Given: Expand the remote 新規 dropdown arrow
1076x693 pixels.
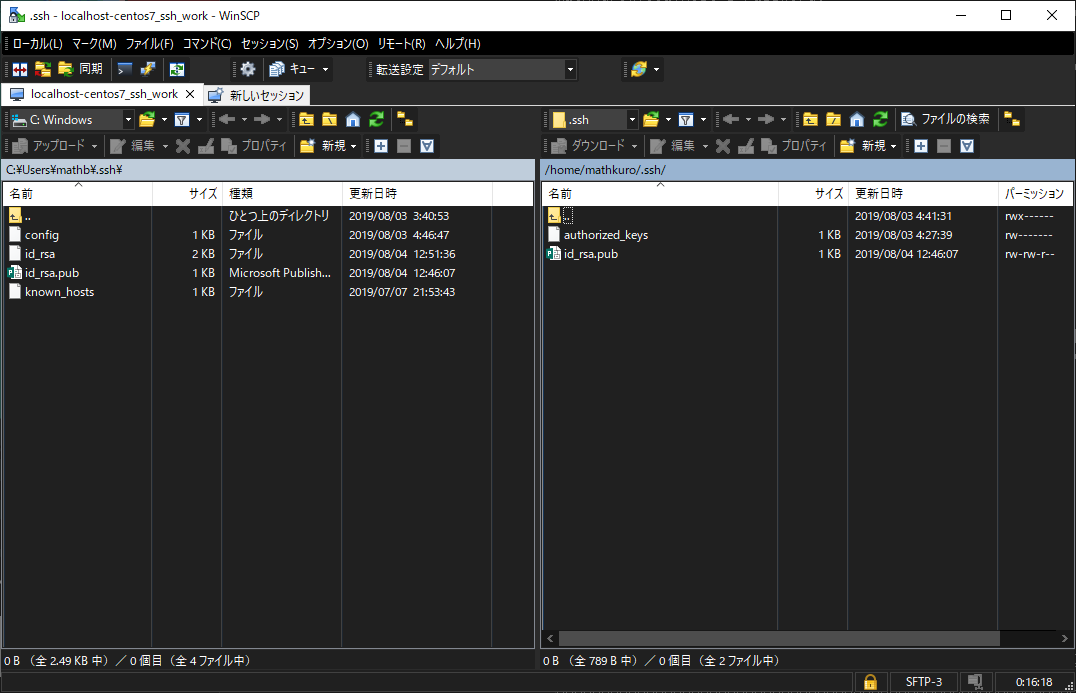Looking at the screenshot, I should pyautogui.click(x=893, y=146).
